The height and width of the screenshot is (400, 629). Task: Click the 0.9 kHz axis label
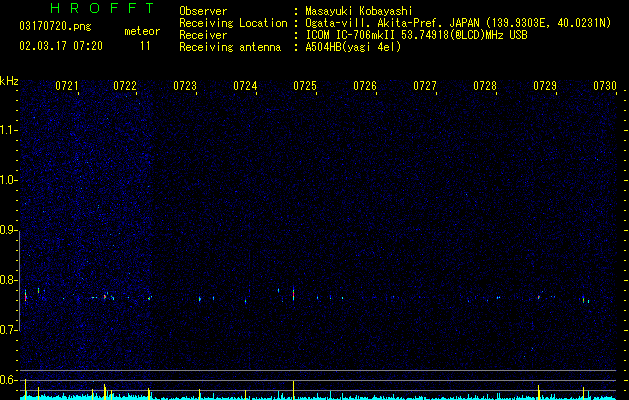[x=9, y=230]
